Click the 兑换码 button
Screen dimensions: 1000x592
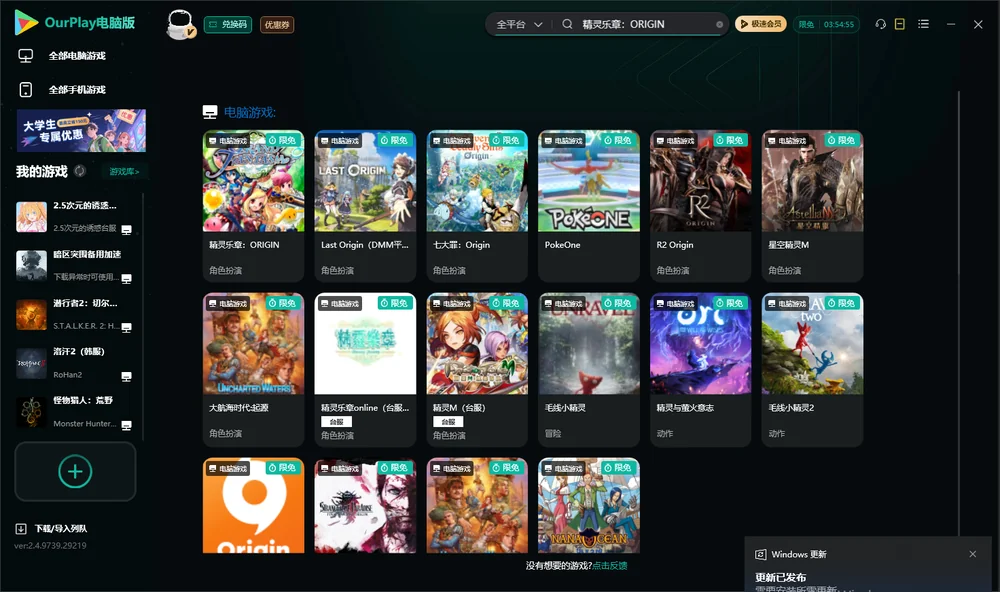click(x=228, y=25)
